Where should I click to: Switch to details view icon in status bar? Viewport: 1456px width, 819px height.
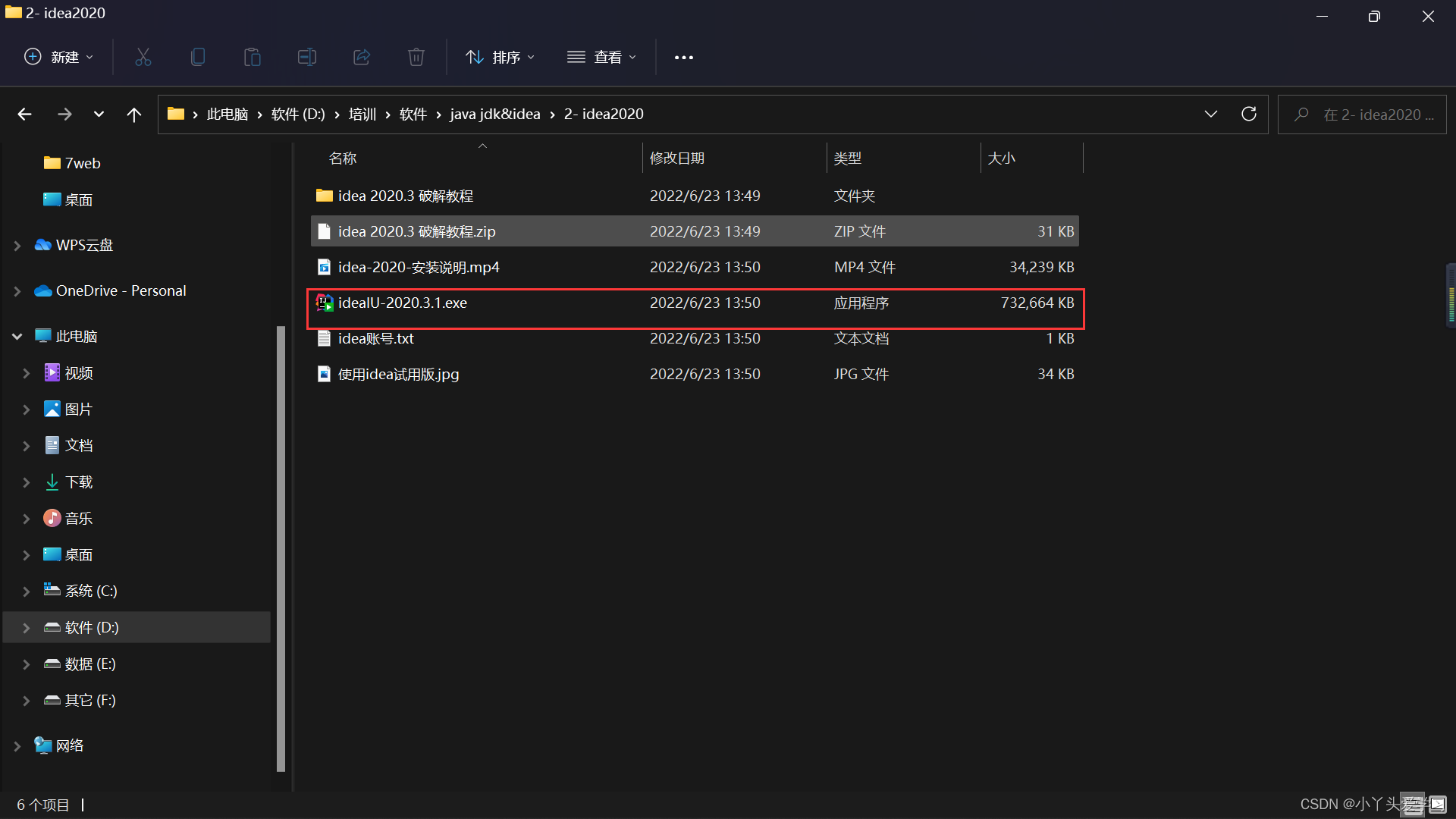[x=1413, y=805]
